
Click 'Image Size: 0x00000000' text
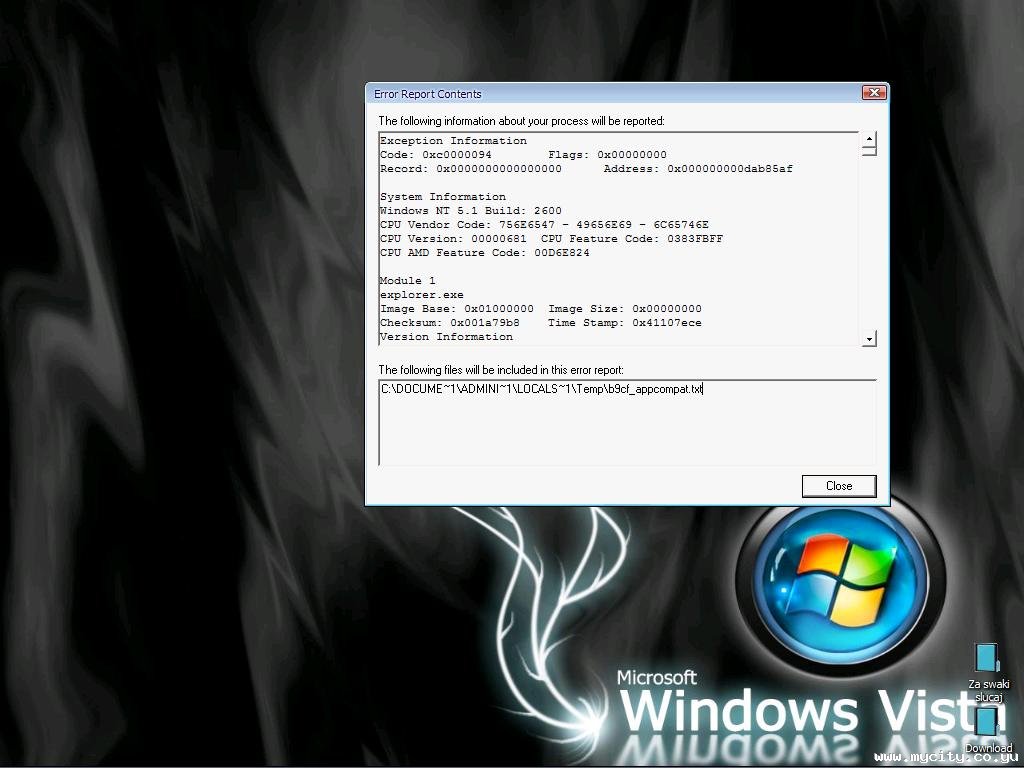pyautogui.click(x=624, y=309)
